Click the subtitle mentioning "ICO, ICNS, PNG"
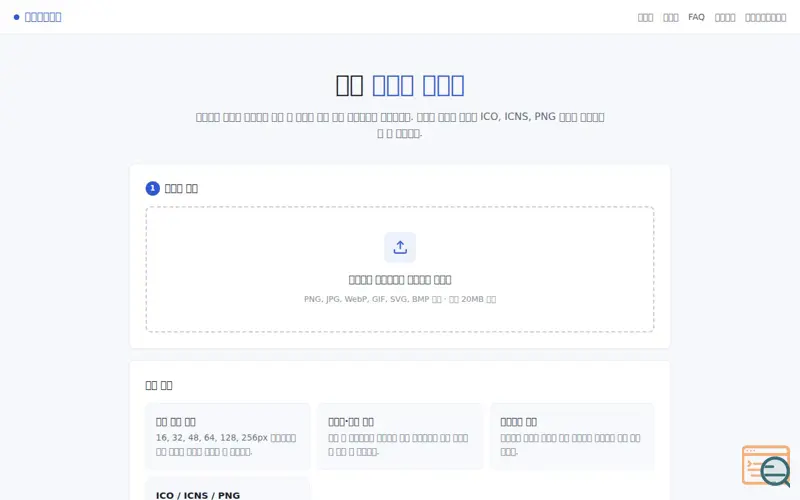The image size is (800, 500). click(400, 125)
